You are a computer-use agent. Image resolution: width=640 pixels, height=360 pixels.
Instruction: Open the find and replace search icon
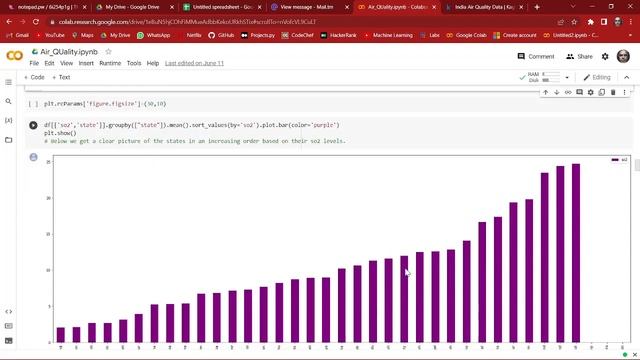[9, 101]
